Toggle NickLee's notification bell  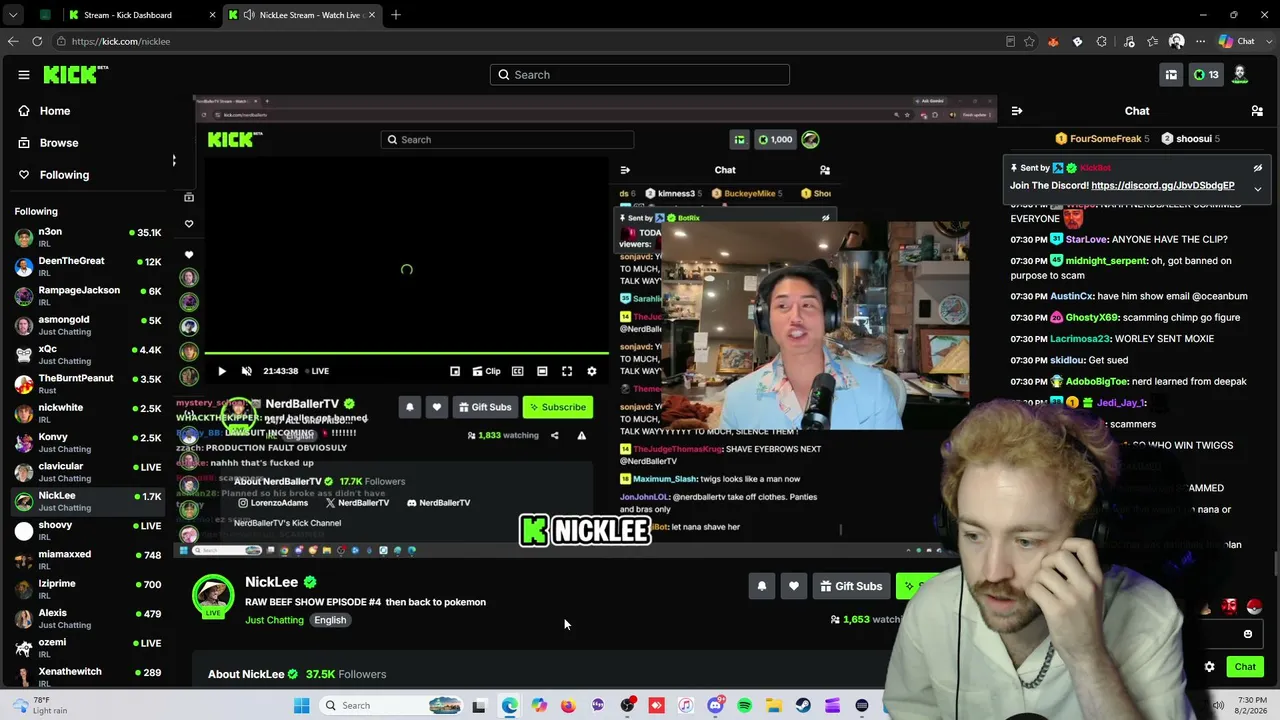[762, 586]
